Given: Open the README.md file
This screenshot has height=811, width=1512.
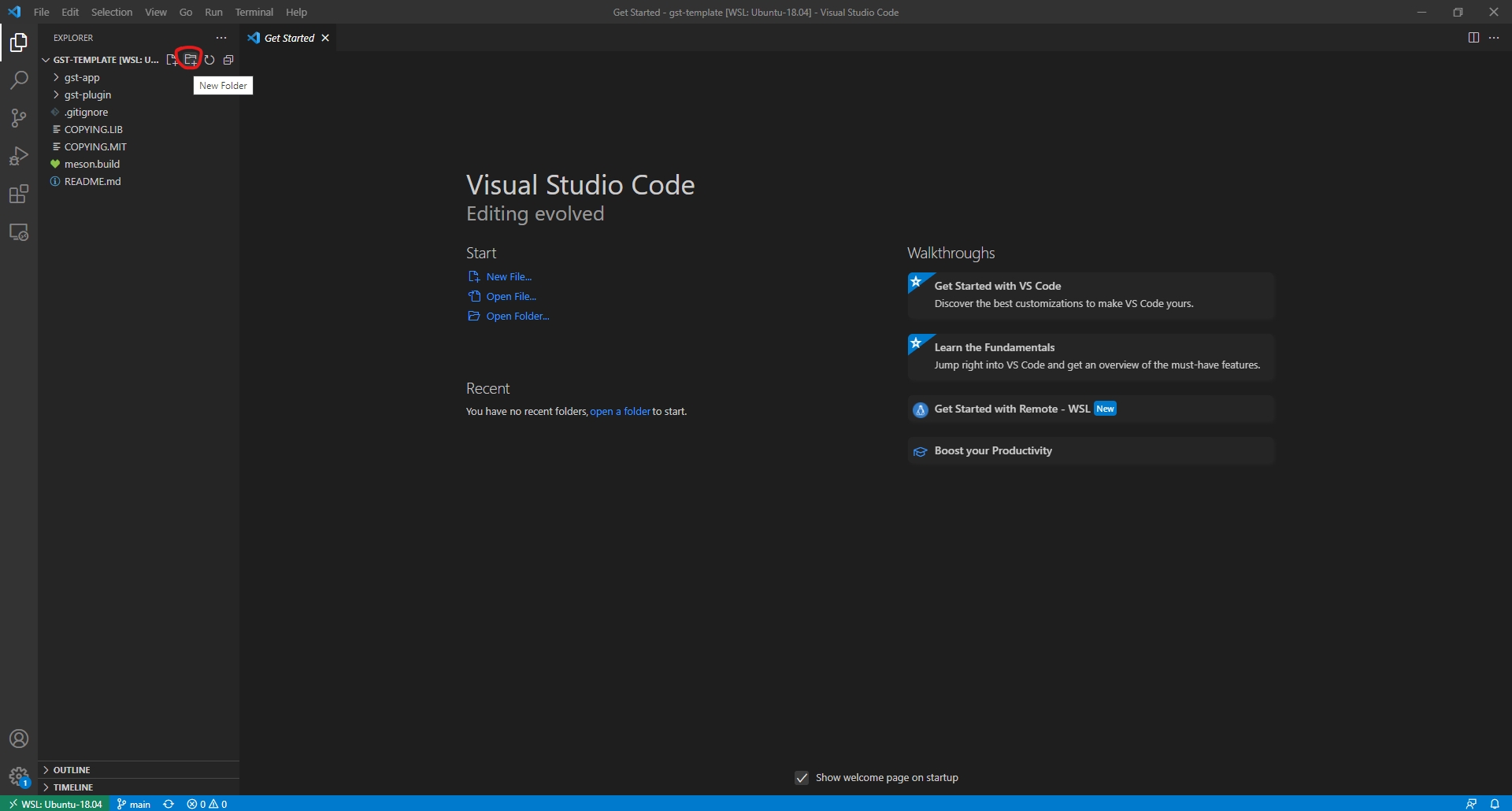Looking at the screenshot, I should pos(139,181).
